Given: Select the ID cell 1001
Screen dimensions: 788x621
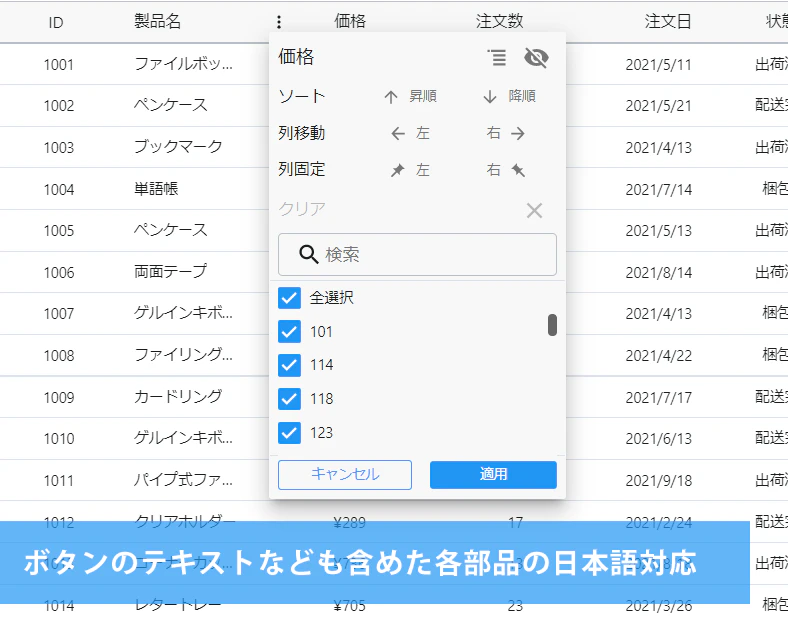Looking at the screenshot, I should point(59,65).
